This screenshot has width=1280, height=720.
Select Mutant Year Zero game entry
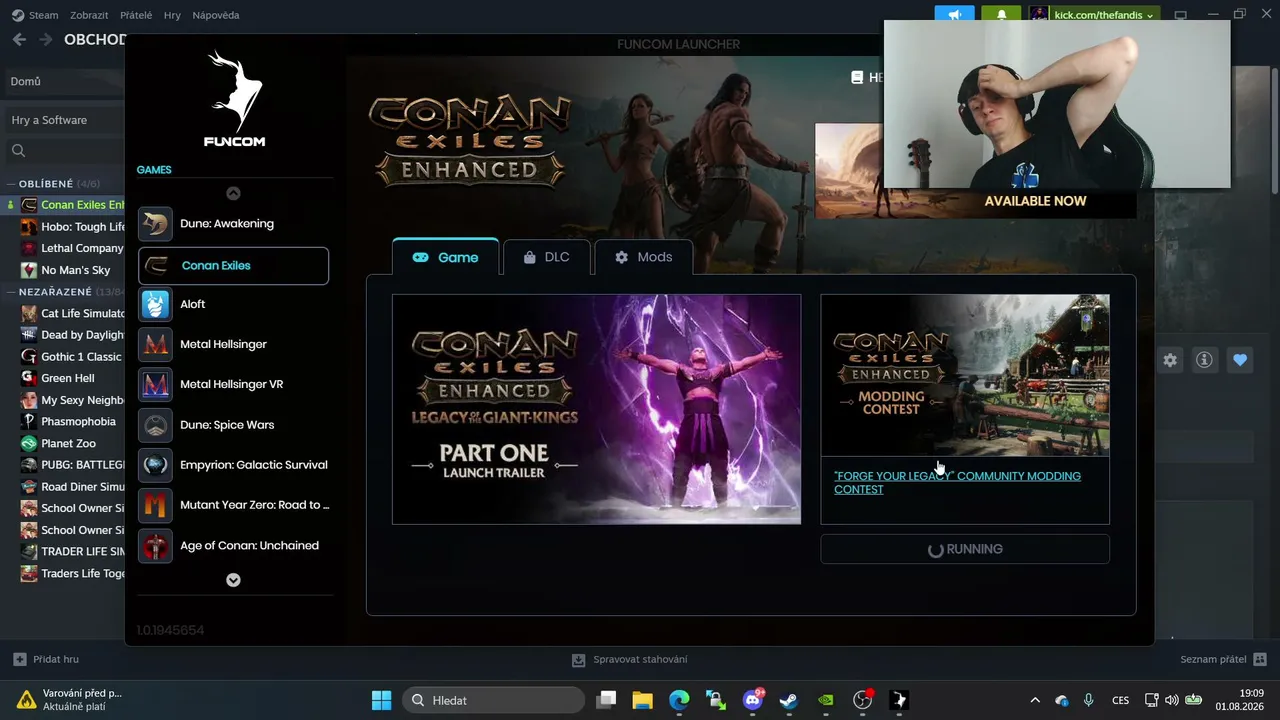(233, 505)
